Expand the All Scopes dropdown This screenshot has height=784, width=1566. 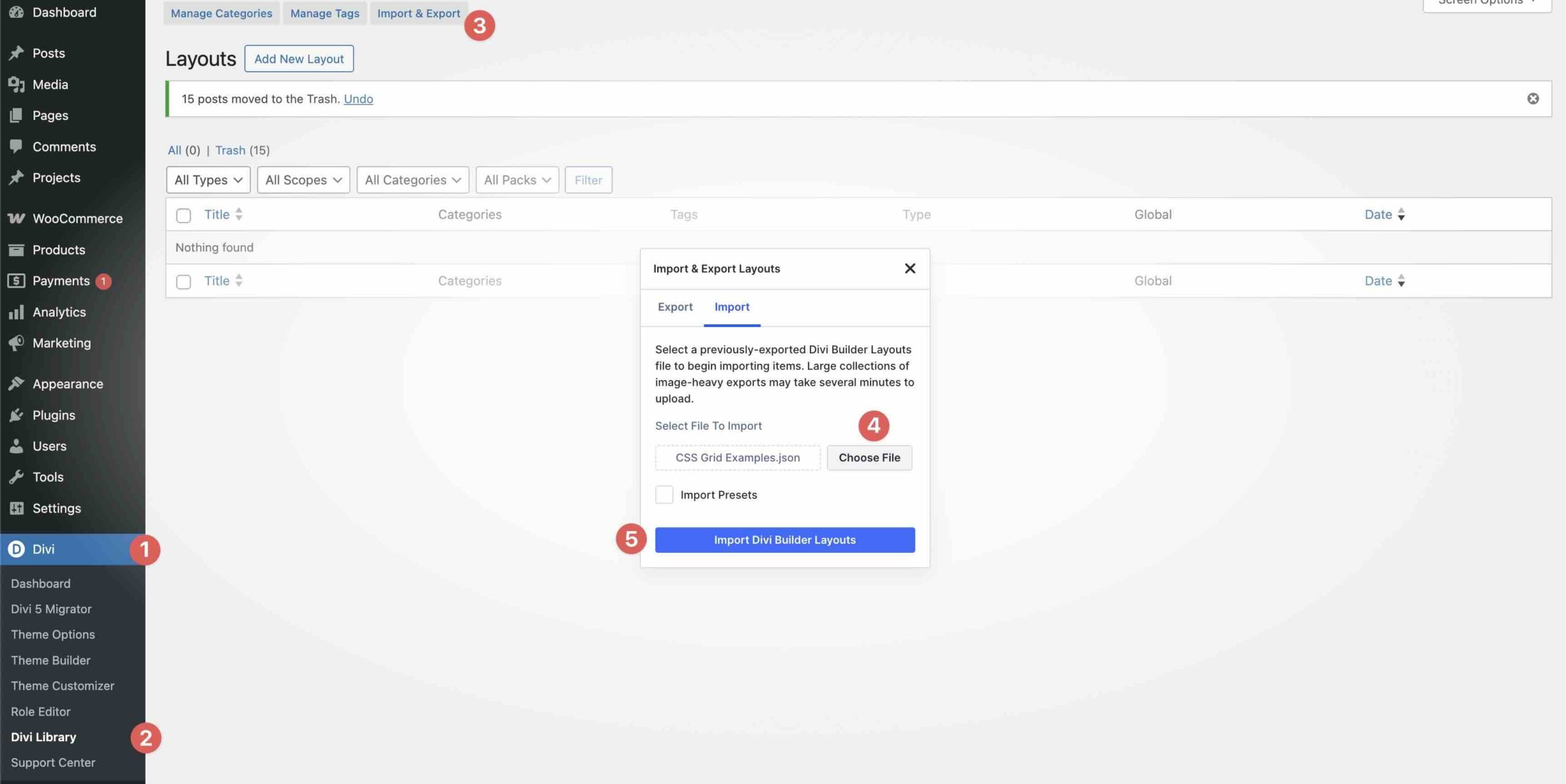[x=303, y=180]
